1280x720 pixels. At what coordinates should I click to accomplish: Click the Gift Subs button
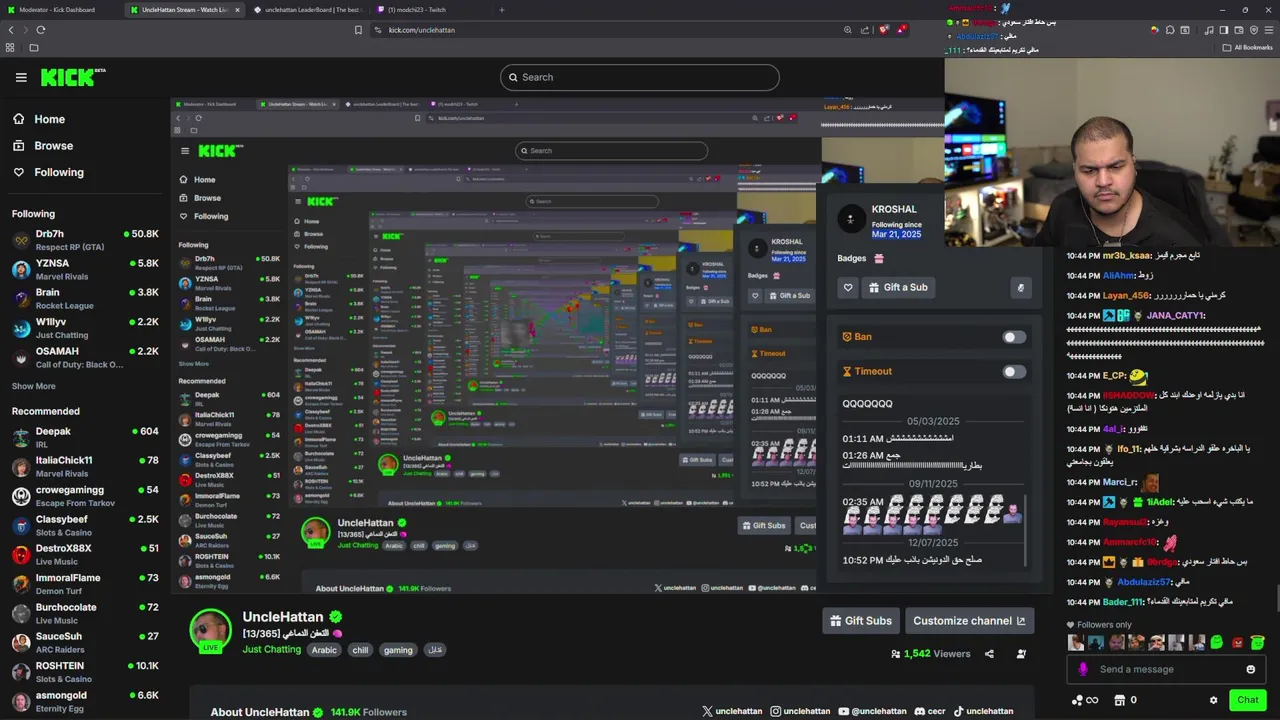[x=861, y=621]
